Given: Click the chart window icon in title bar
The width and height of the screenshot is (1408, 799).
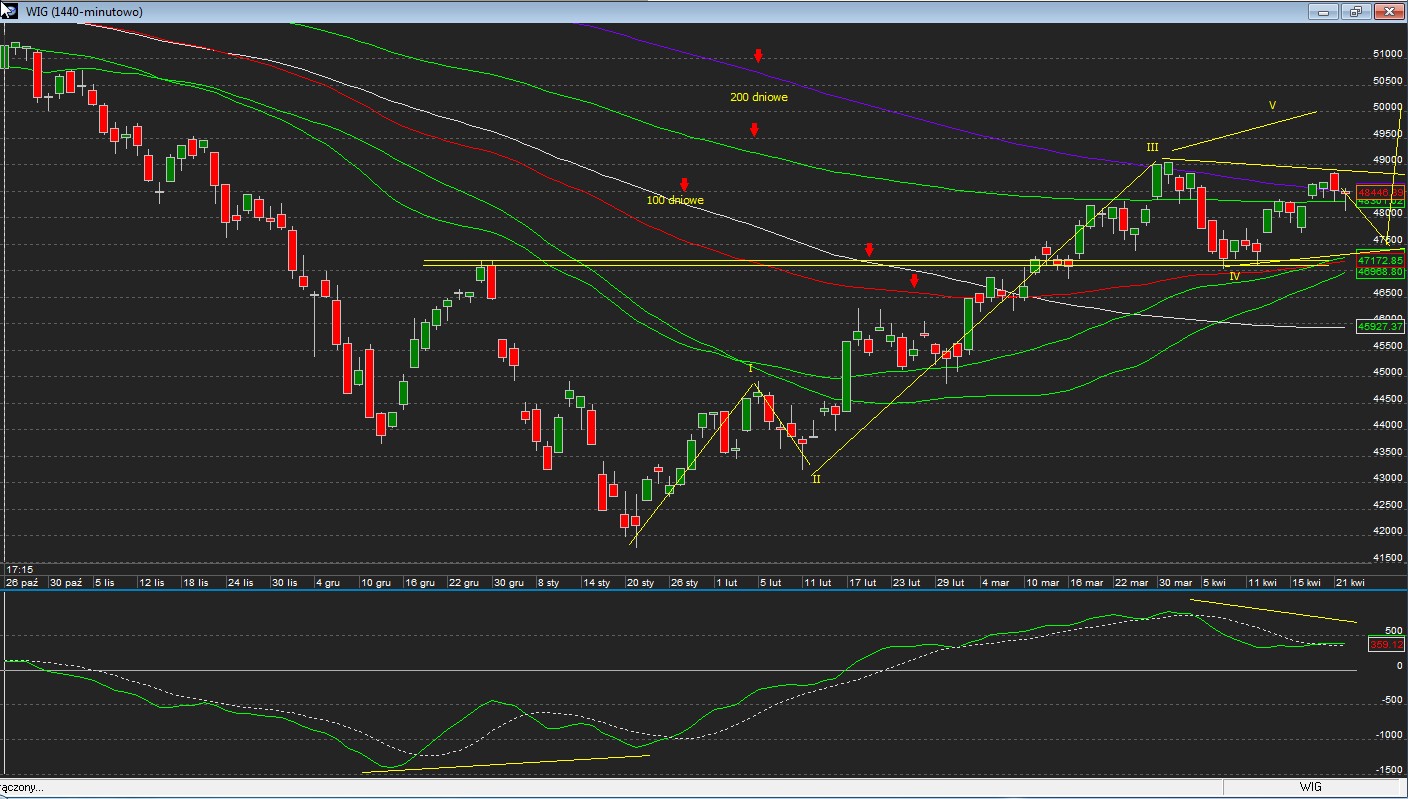Looking at the screenshot, I should click(x=8, y=11).
